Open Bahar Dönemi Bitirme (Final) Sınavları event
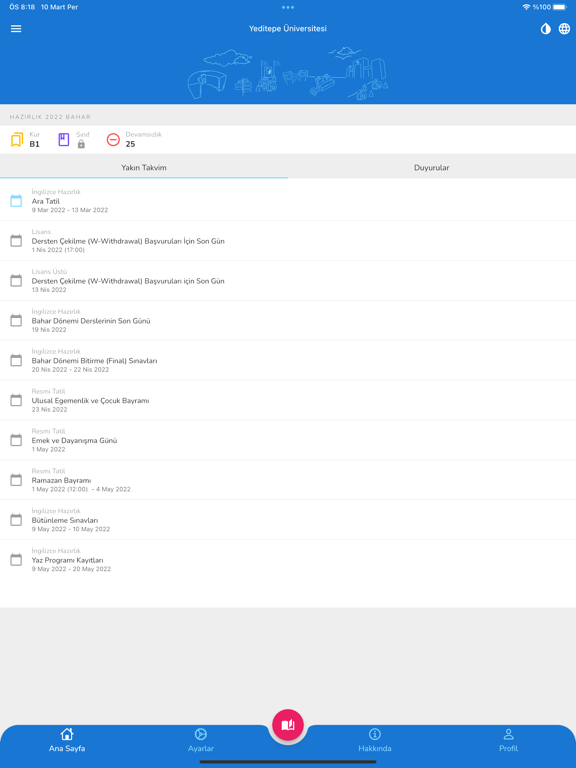 pyautogui.click(x=288, y=360)
